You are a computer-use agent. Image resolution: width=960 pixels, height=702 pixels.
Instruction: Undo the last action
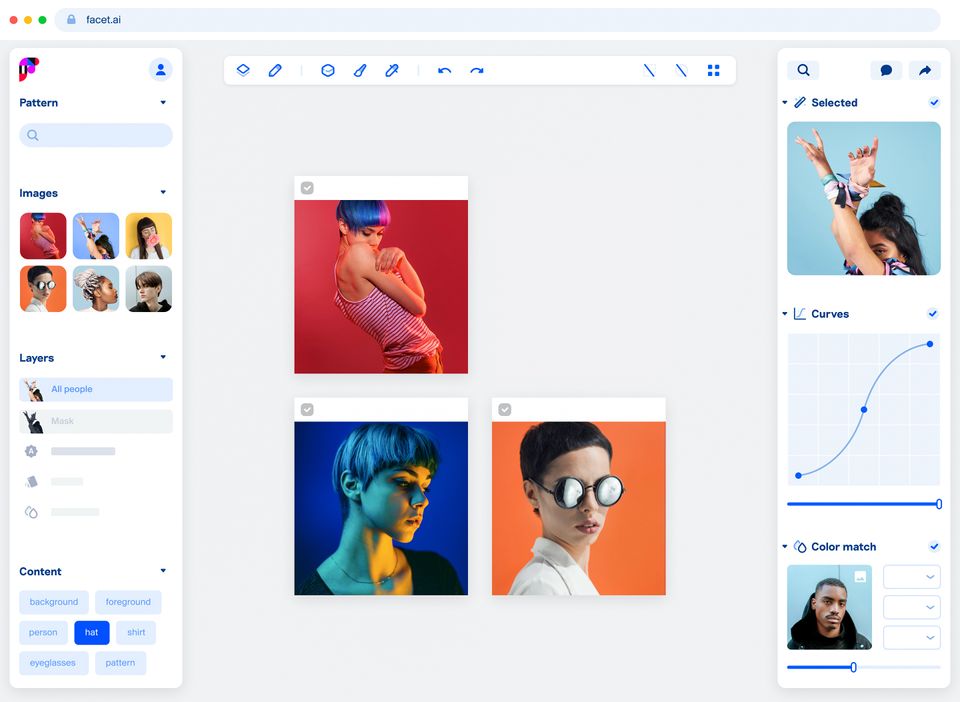tap(444, 70)
